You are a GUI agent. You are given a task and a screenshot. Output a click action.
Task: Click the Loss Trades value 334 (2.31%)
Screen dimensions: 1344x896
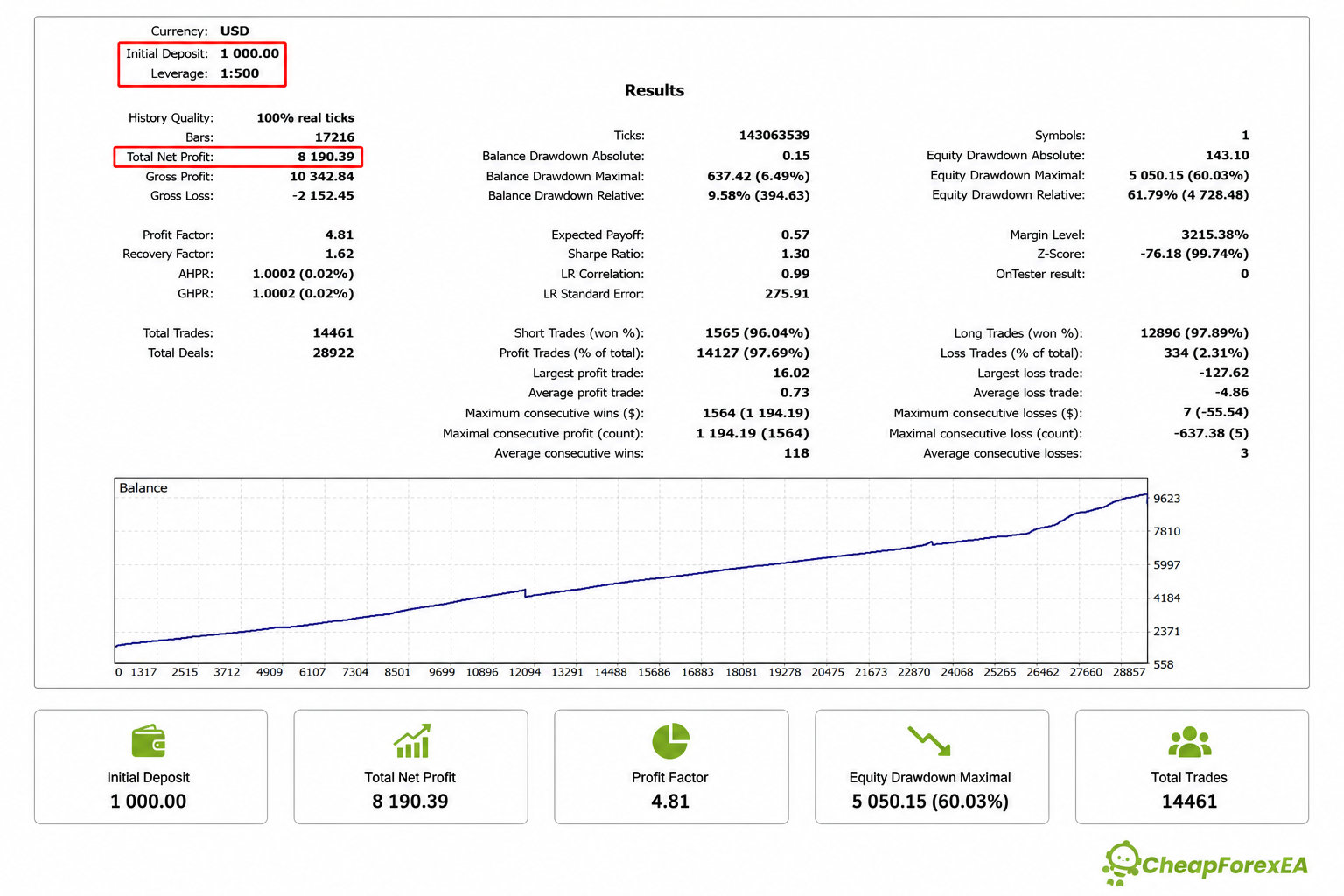click(1206, 353)
